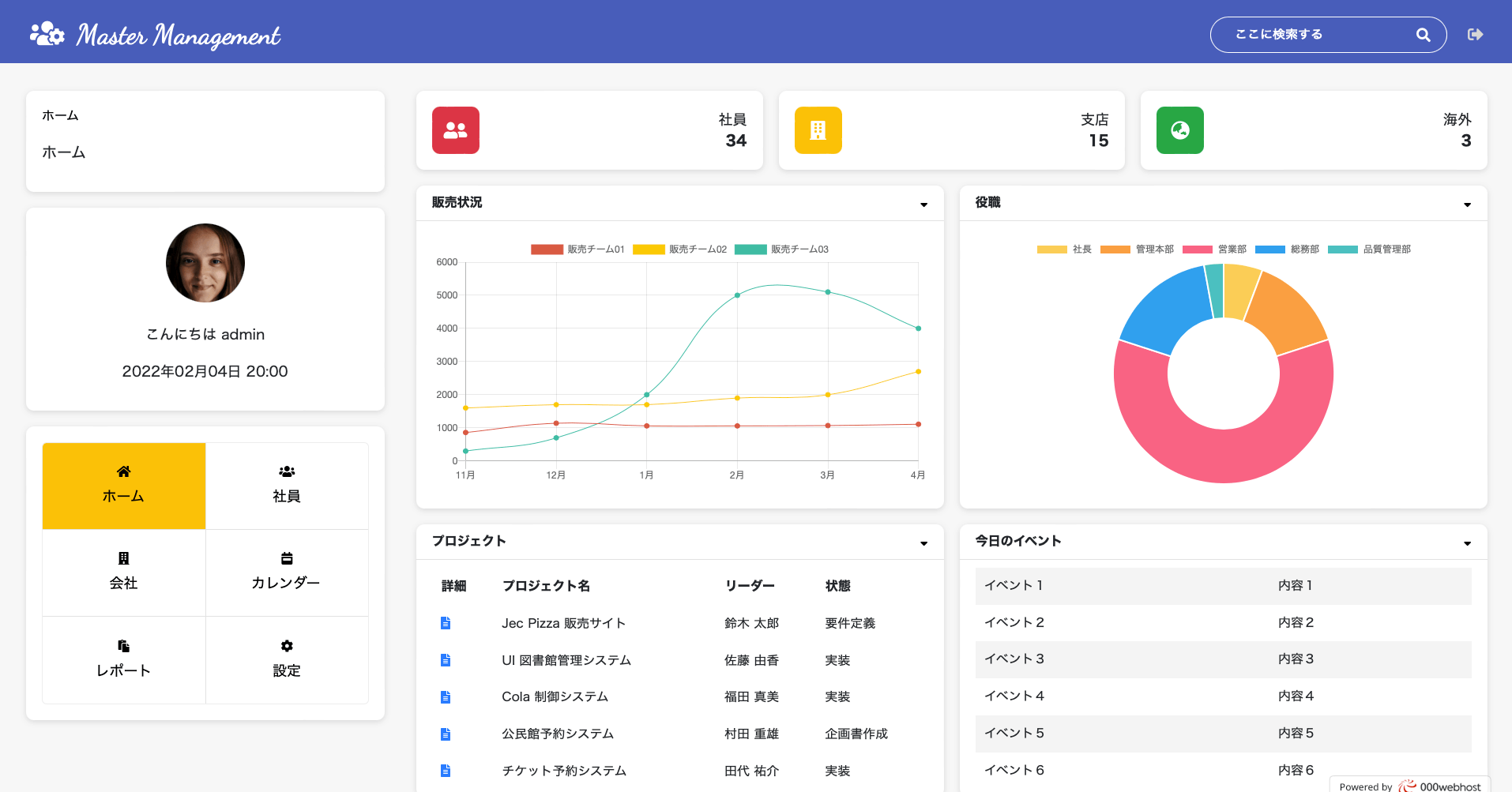Collapse the 販売状況 panel arrow
The height and width of the screenshot is (792, 1512).
pos(923,205)
